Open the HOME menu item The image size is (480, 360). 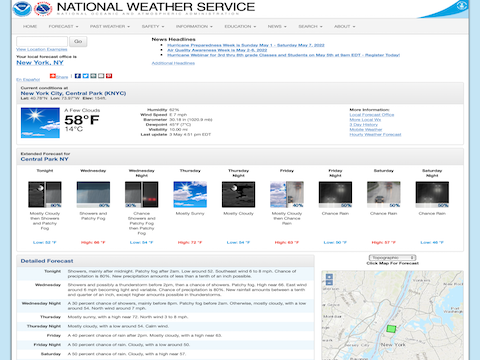pyautogui.click(x=30, y=26)
